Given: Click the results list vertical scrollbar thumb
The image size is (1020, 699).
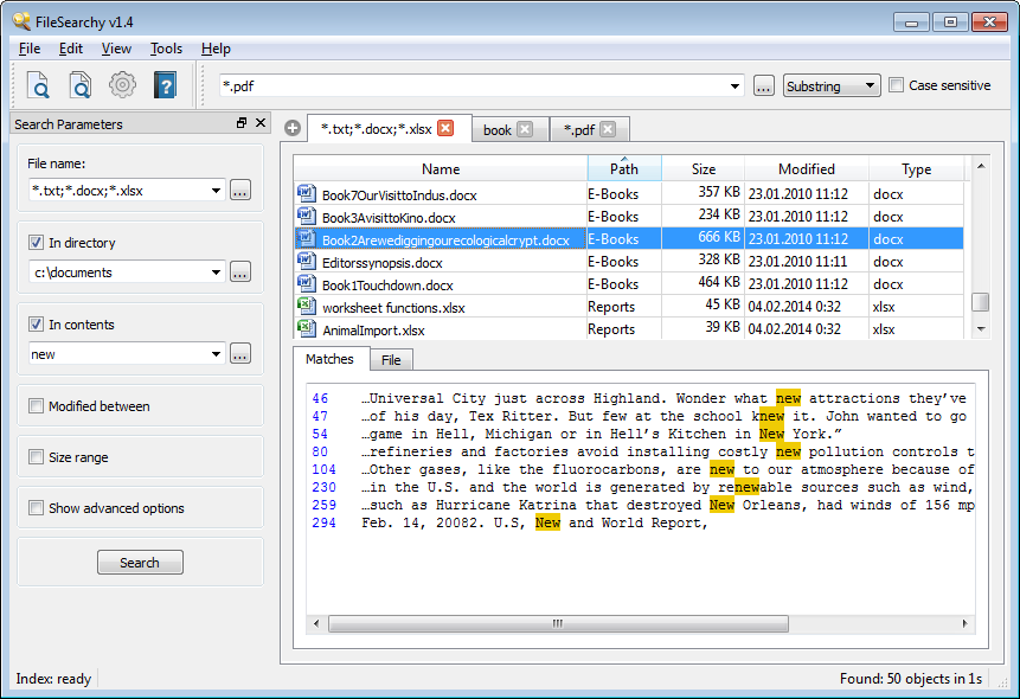Looking at the screenshot, I should pyautogui.click(x=980, y=302).
